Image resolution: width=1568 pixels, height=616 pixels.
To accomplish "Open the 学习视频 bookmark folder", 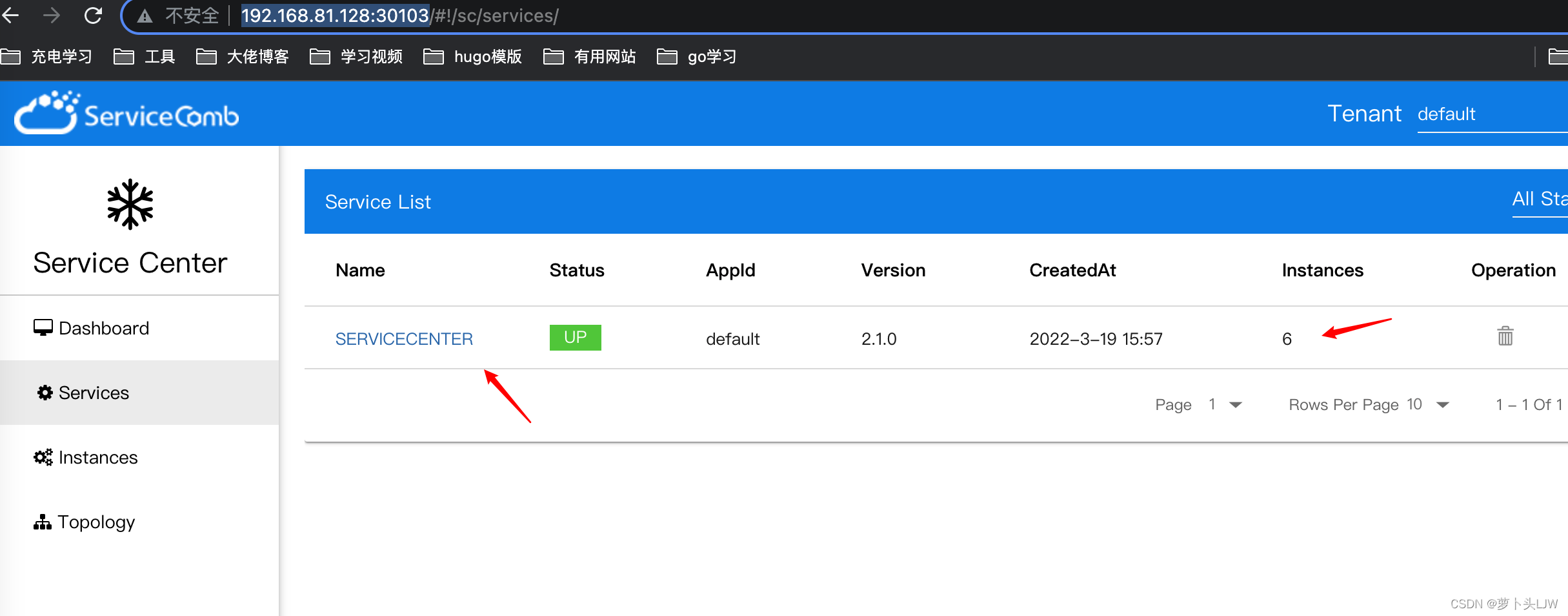I will click(x=356, y=57).
